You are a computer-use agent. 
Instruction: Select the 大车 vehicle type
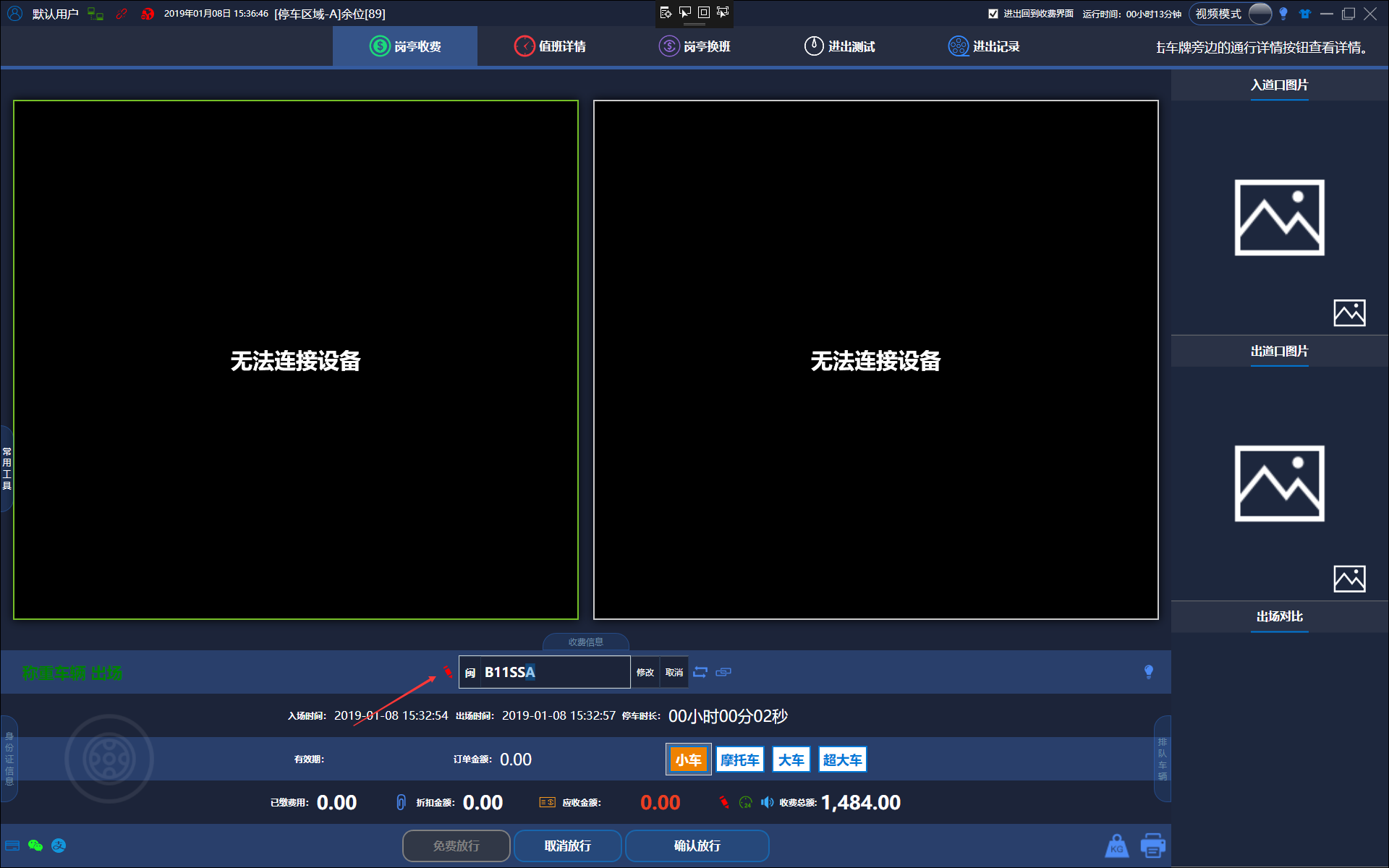click(x=791, y=759)
